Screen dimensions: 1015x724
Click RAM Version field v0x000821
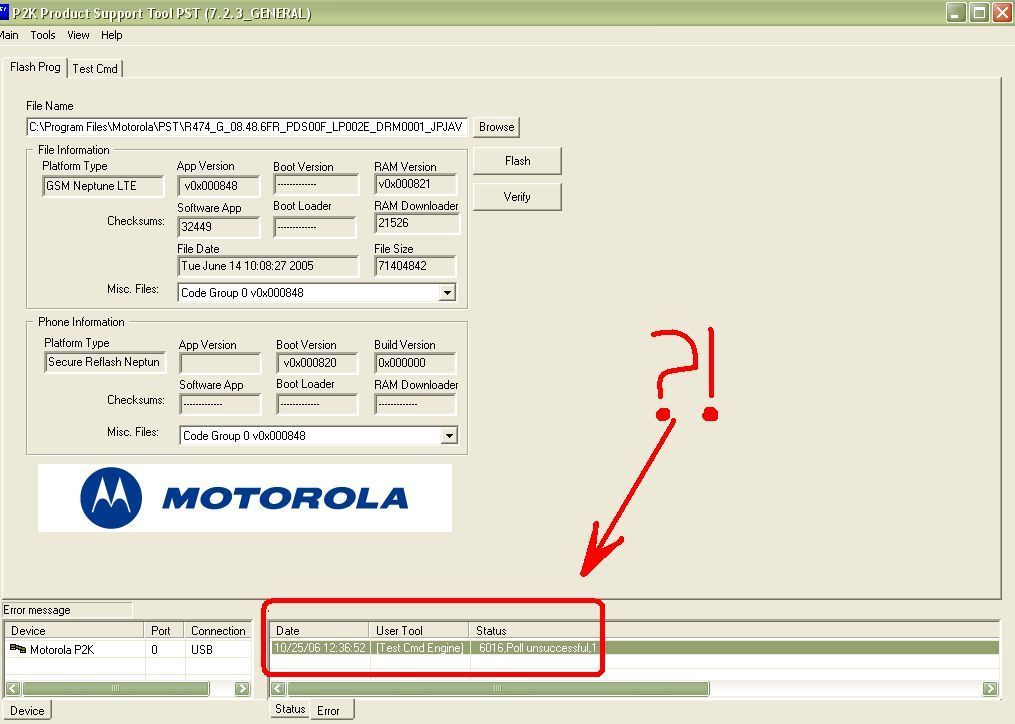click(x=416, y=184)
